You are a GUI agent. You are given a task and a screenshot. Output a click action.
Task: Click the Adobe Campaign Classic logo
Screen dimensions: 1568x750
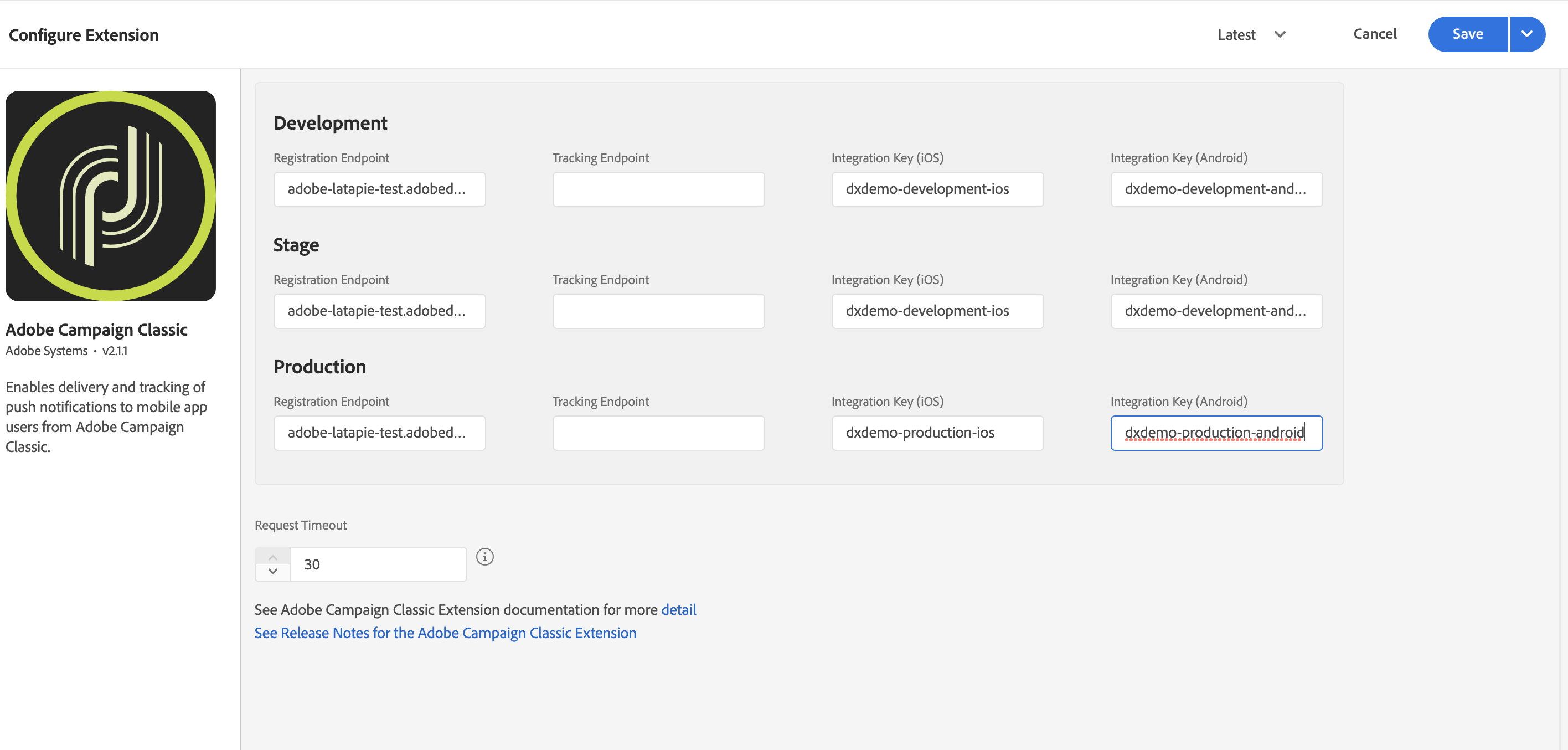tap(111, 196)
